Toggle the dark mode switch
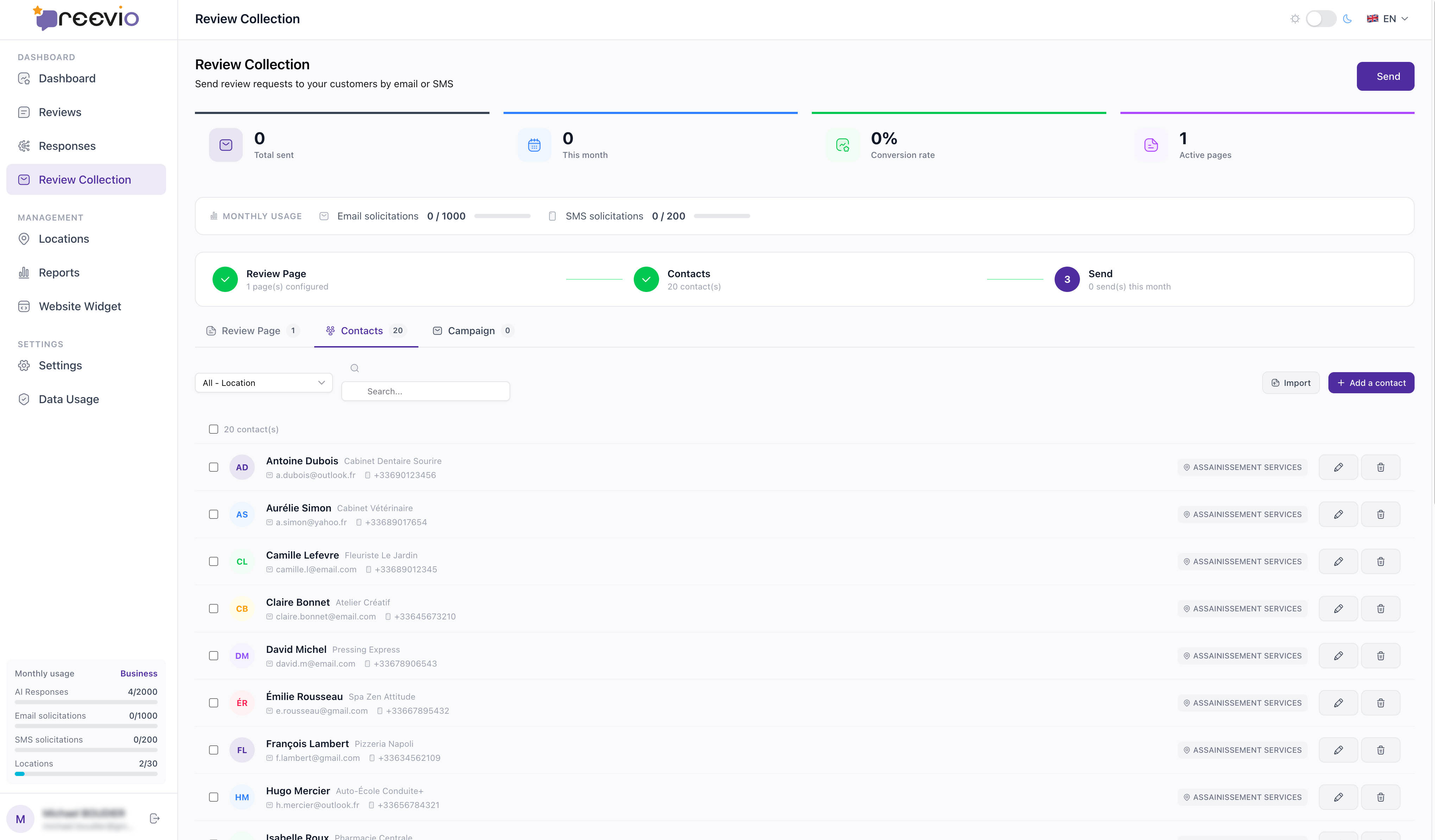The height and width of the screenshot is (840, 1435). pos(1321,19)
